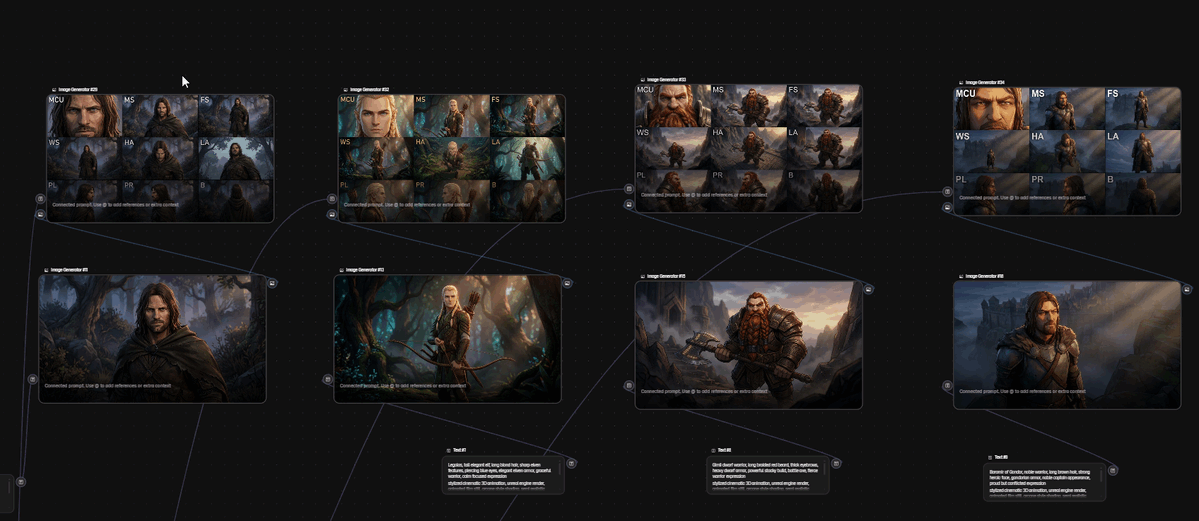Click text input port of Legolas grid generator

(332, 199)
